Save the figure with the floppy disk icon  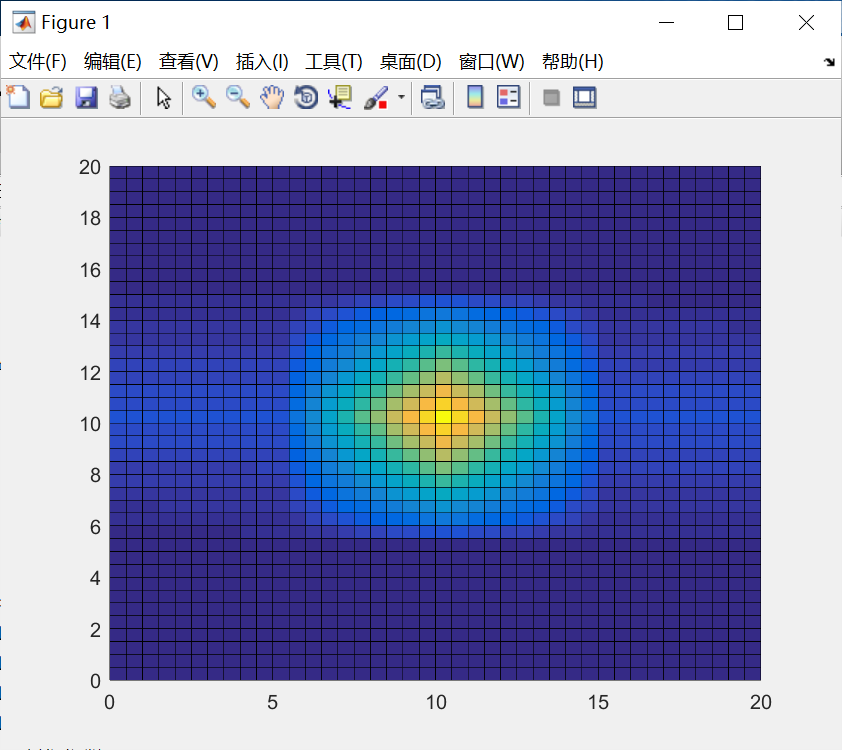click(86, 98)
